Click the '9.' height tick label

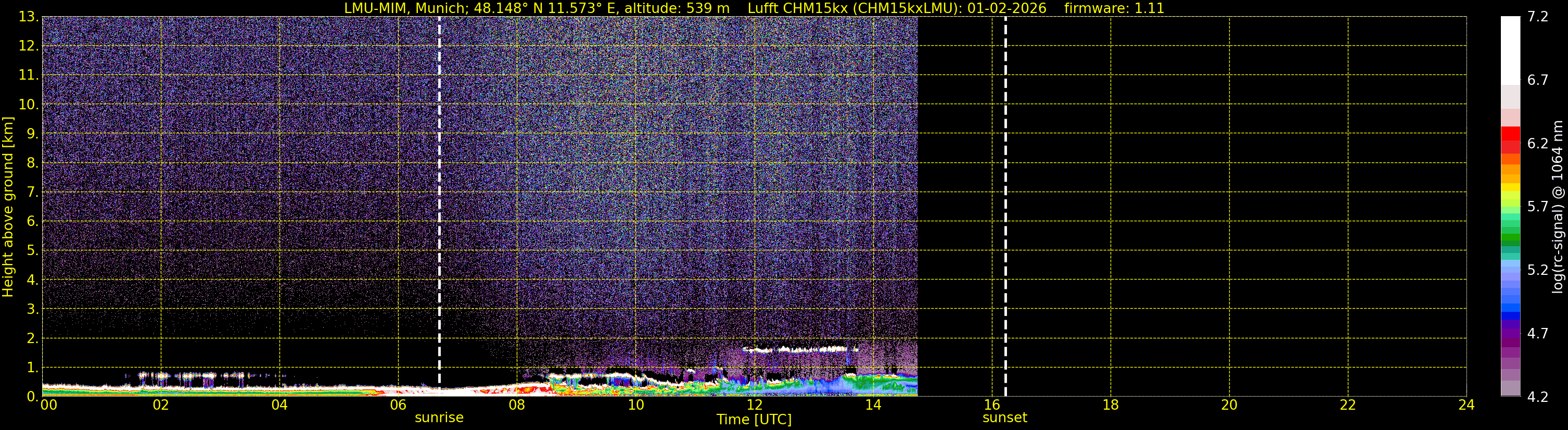point(32,134)
